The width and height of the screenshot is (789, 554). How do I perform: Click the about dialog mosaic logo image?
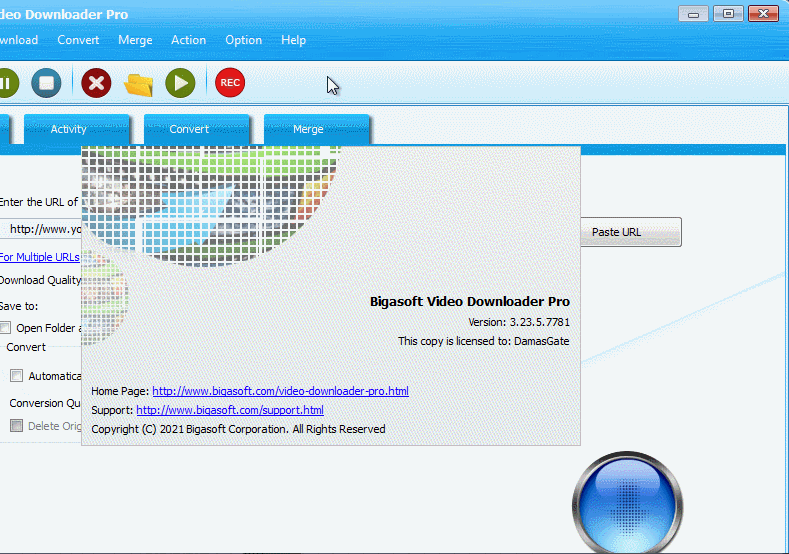(x=210, y=206)
